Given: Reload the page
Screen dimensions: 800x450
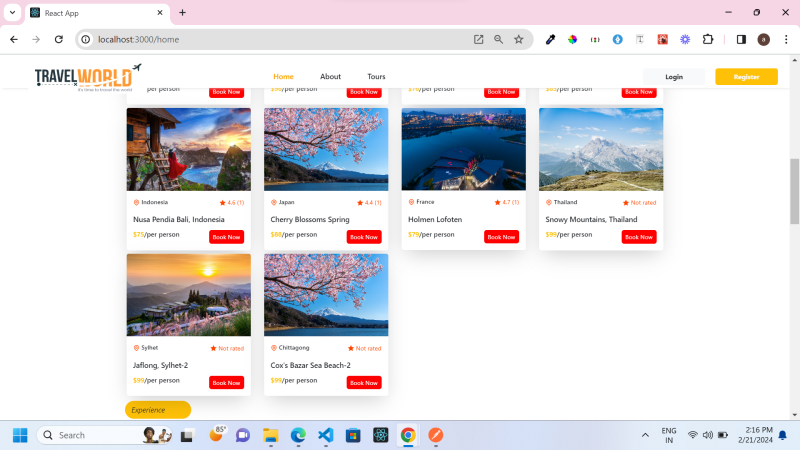Looking at the screenshot, I should pos(59,39).
